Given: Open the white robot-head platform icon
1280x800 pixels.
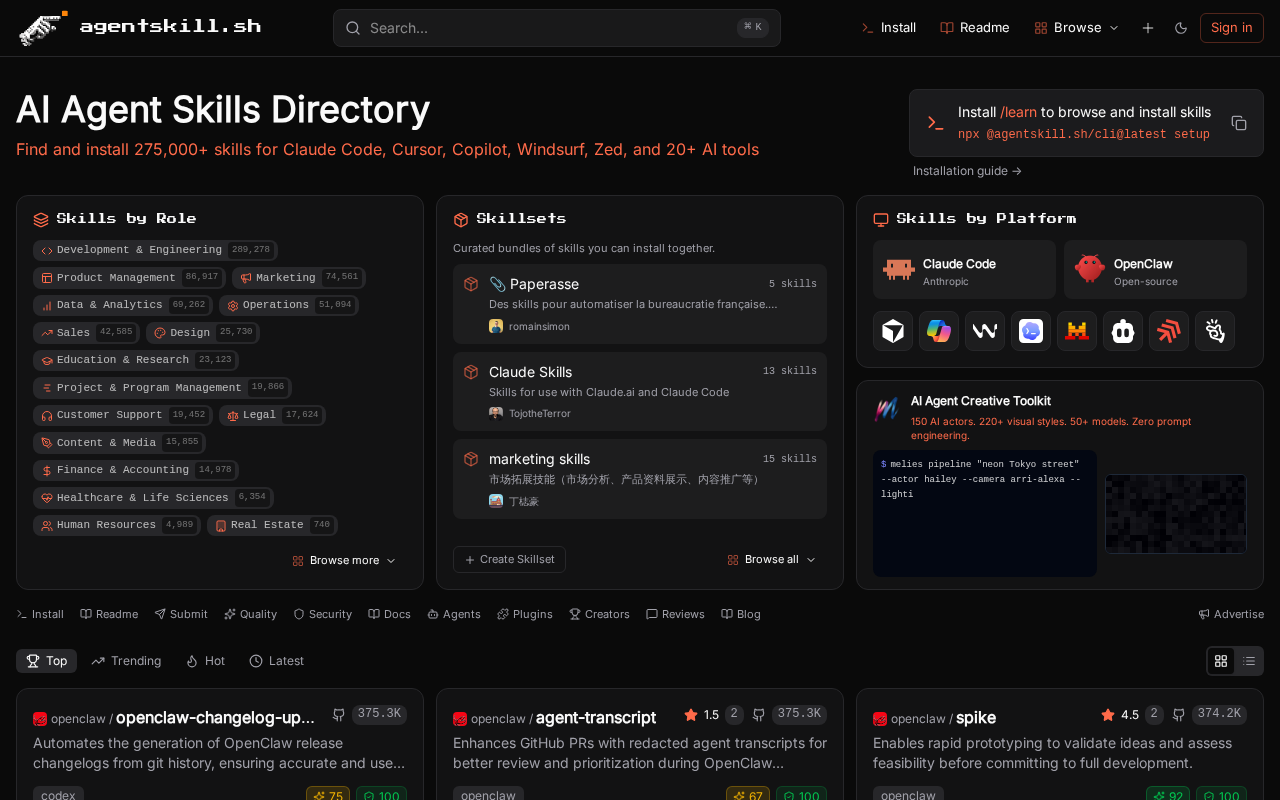Looking at the screenshot, I should (1123, 331).
